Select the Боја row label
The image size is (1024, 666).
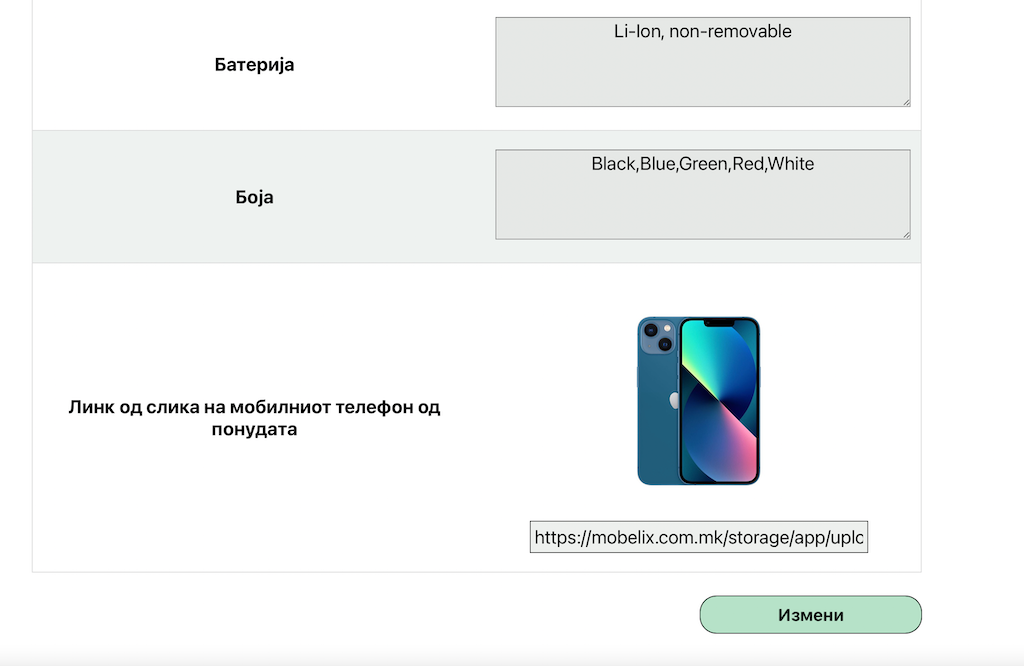254,197
